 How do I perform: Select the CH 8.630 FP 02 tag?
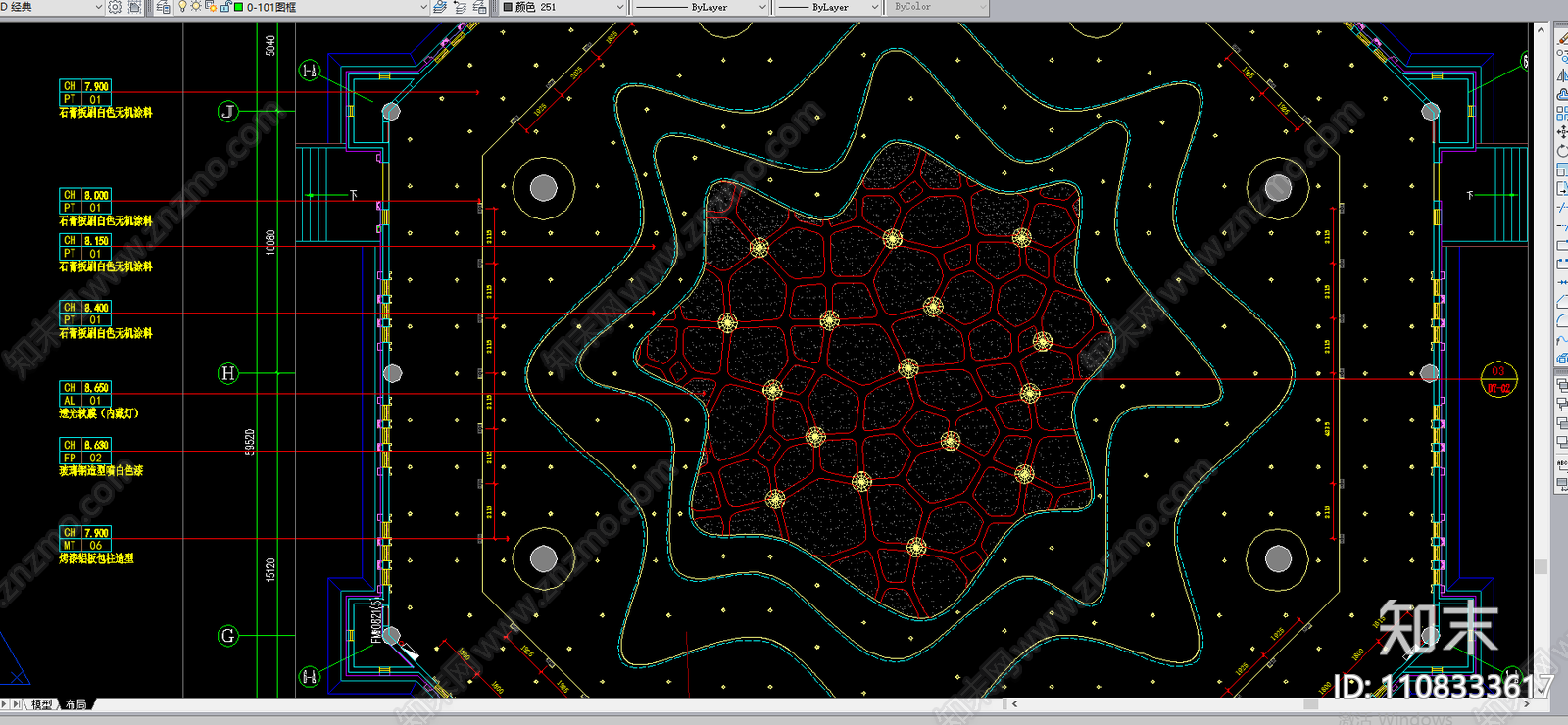[85, 452]
